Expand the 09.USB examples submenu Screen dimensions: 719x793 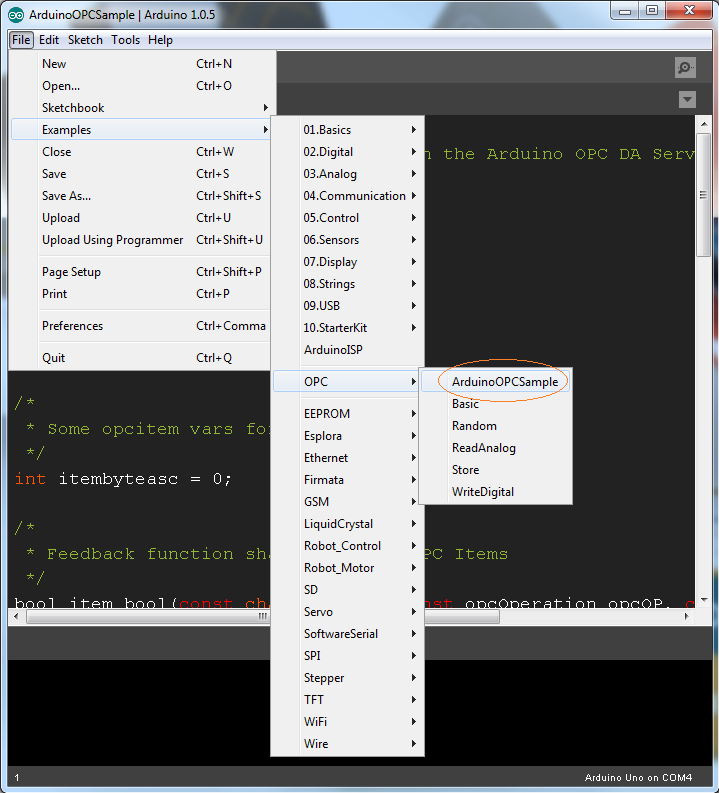[347, 306]
